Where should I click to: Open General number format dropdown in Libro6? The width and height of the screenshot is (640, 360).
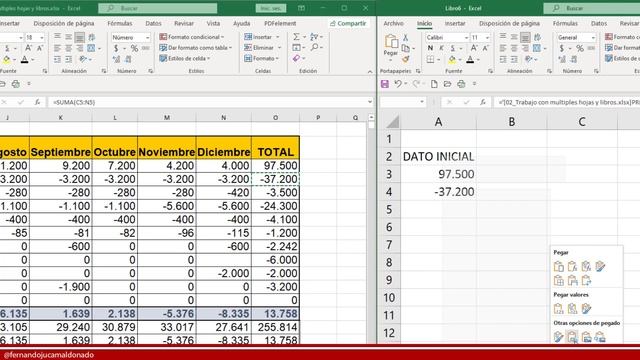click(593, 38)
